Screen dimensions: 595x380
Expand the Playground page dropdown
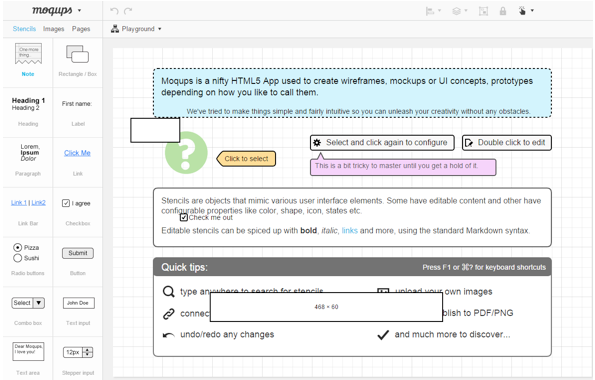coord(136,29)
